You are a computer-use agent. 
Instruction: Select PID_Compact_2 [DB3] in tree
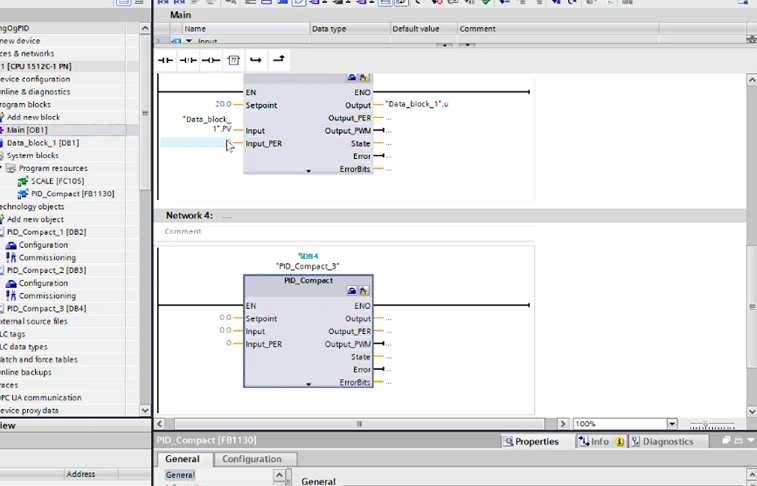pos(46,270)
